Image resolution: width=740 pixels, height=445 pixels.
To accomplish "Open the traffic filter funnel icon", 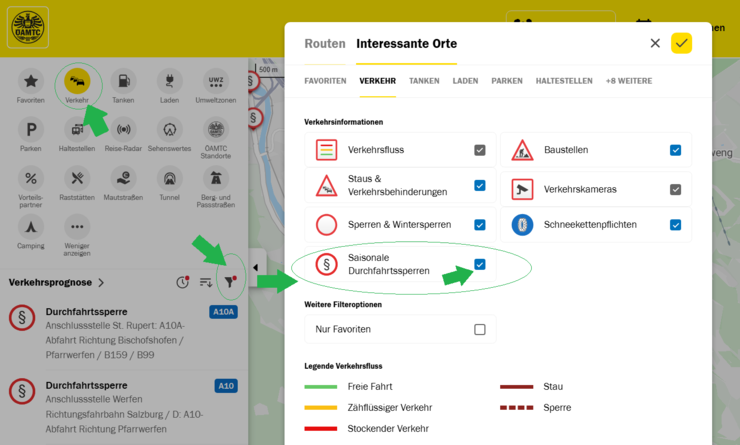I will pyautogui.click(x=230, y=282).
